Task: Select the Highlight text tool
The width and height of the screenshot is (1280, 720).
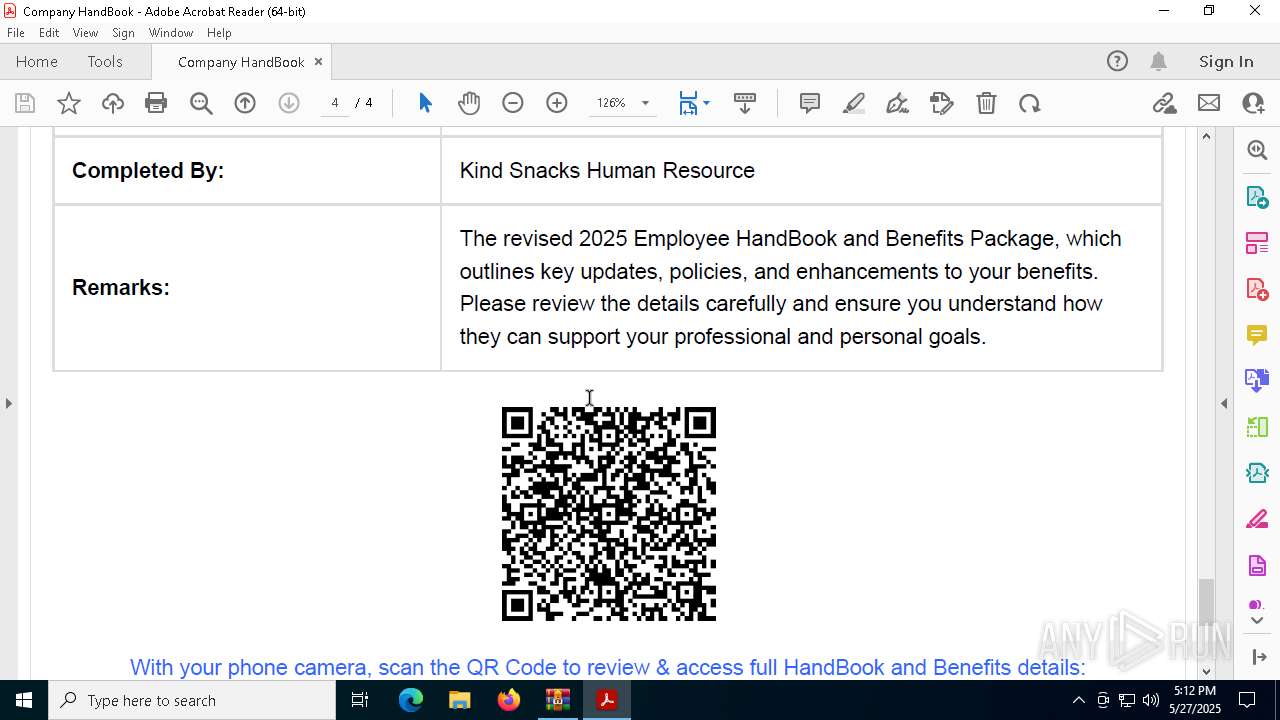Action: click(854, 103)
